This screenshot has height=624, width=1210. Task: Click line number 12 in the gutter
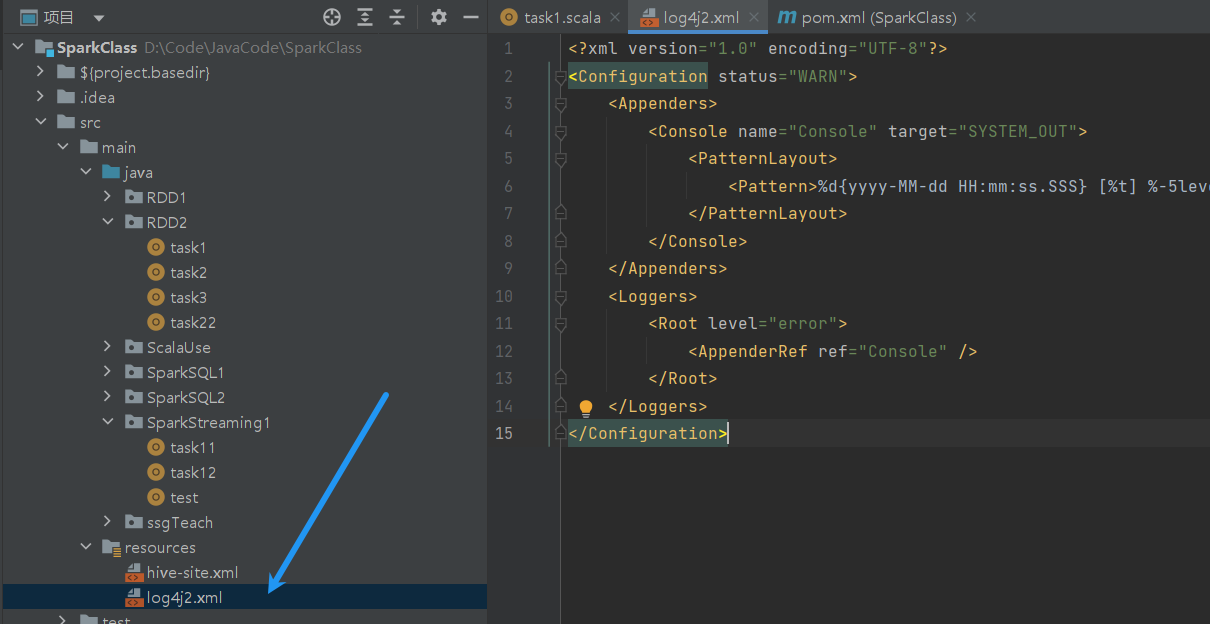(x=503, y=351)
